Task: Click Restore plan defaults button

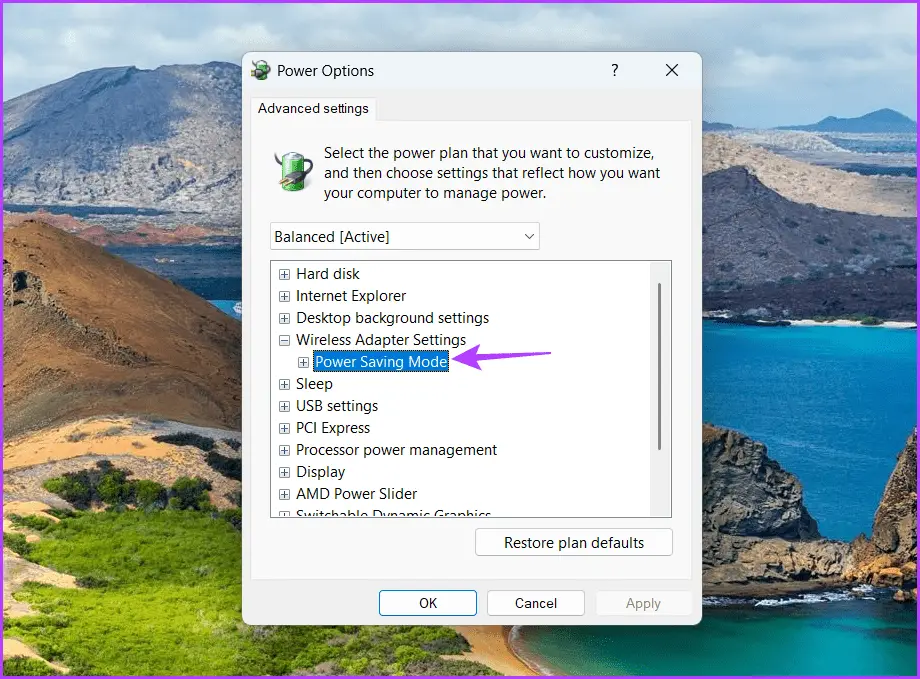Action: 574,542
